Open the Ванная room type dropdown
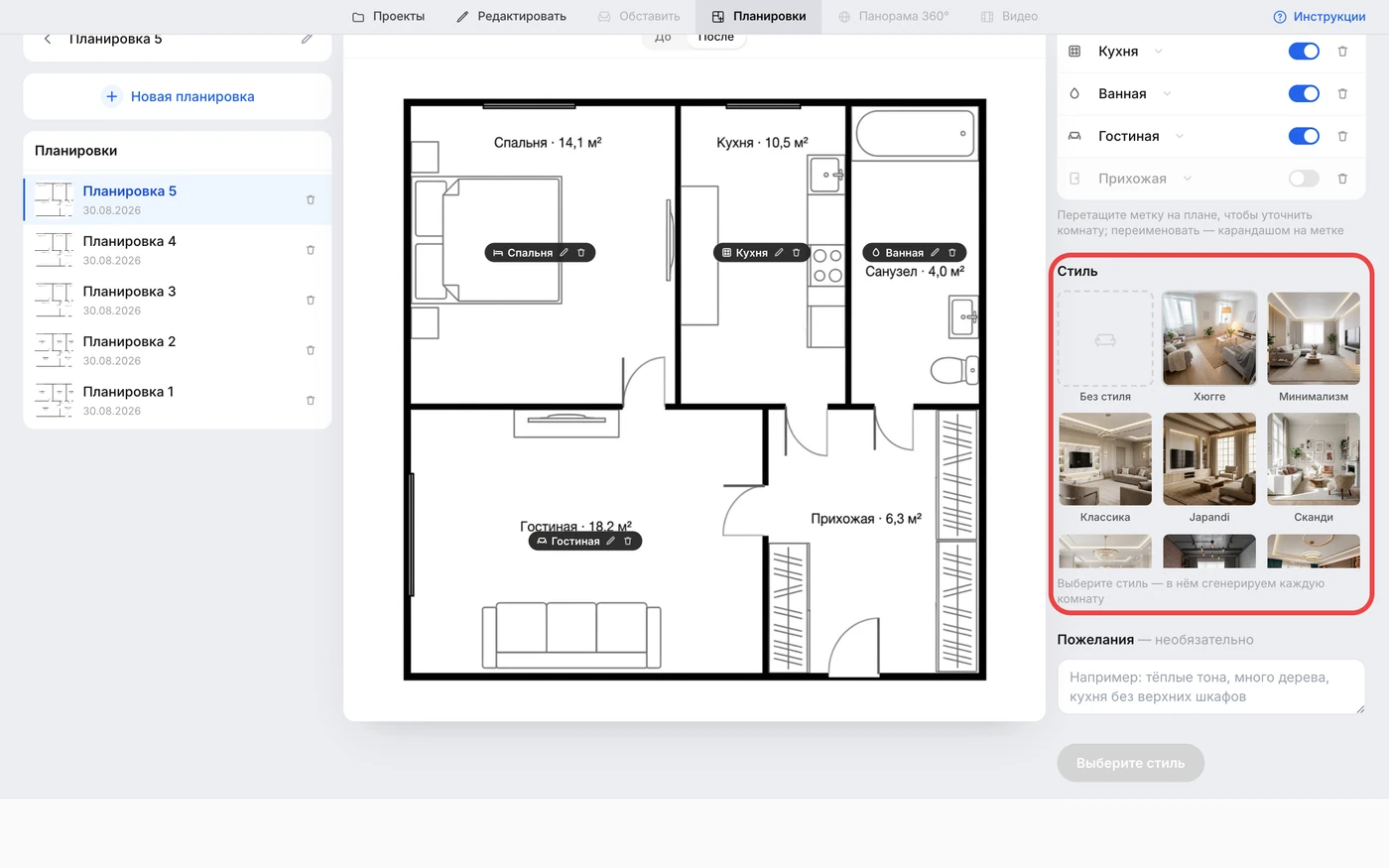Image resolution: width=1389 pixels, height=868 pixels. click(1167, 93)
